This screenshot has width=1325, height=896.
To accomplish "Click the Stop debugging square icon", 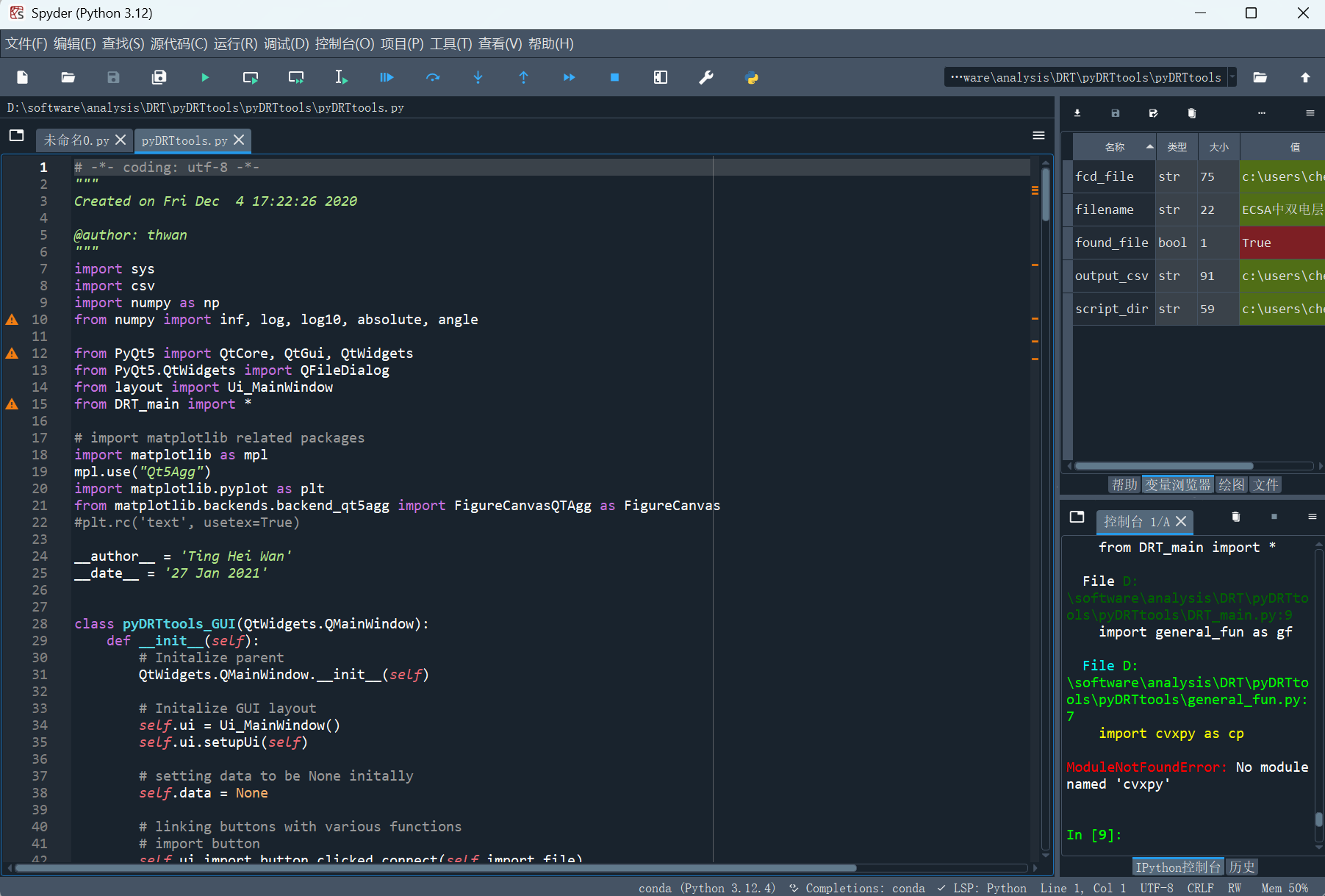I will click(614, 77).
